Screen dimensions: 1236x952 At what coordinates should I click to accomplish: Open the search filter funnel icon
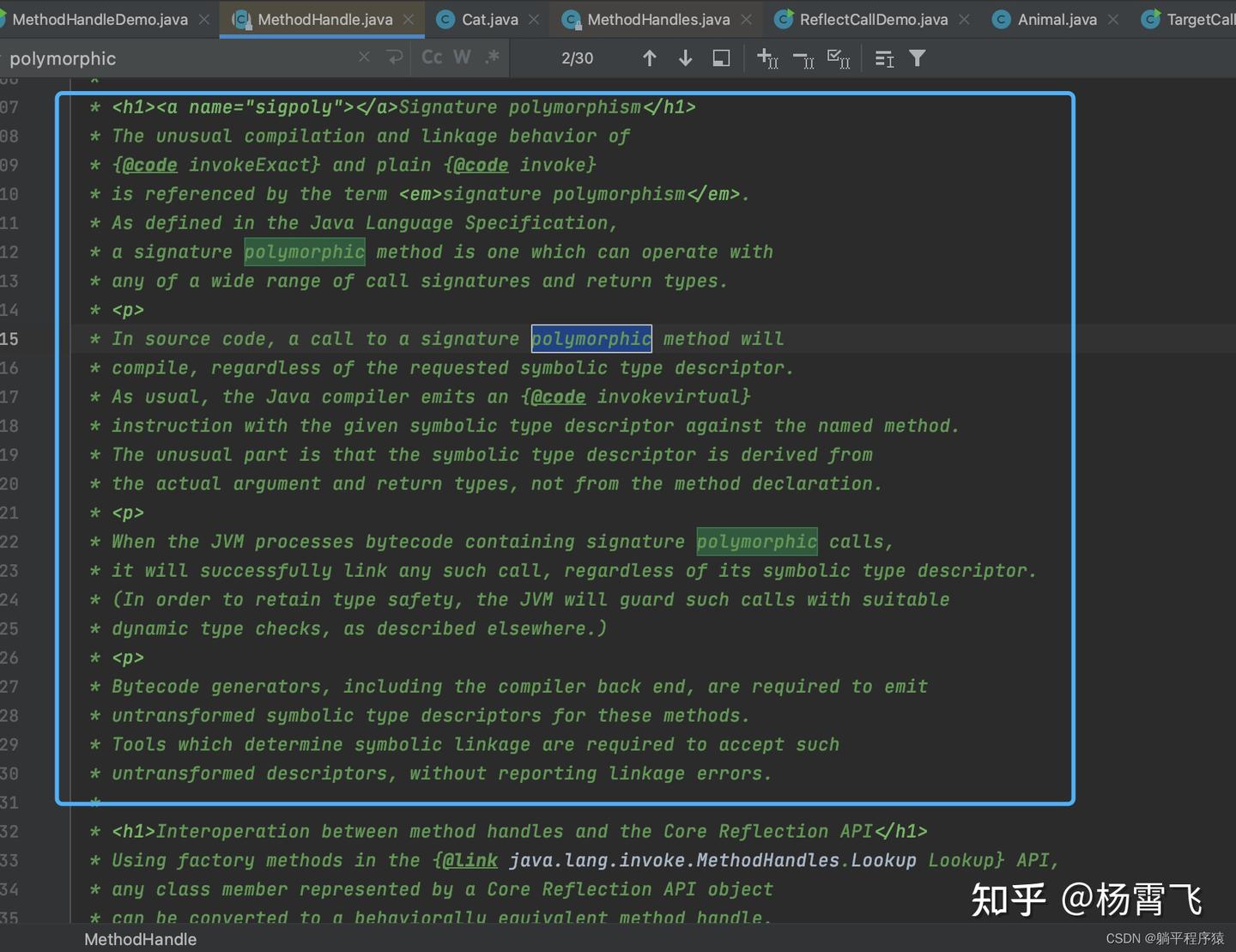[918, 58]
